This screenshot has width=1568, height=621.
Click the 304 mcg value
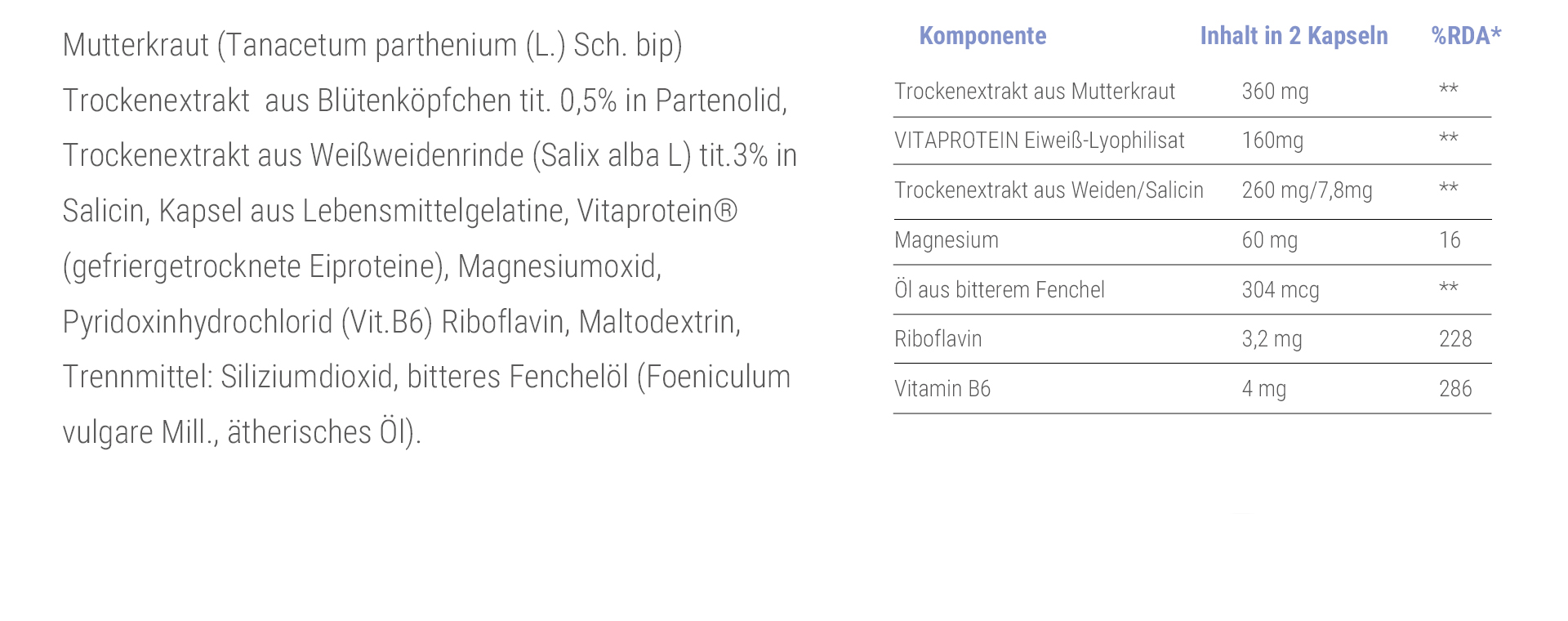tap(1281, 290)
